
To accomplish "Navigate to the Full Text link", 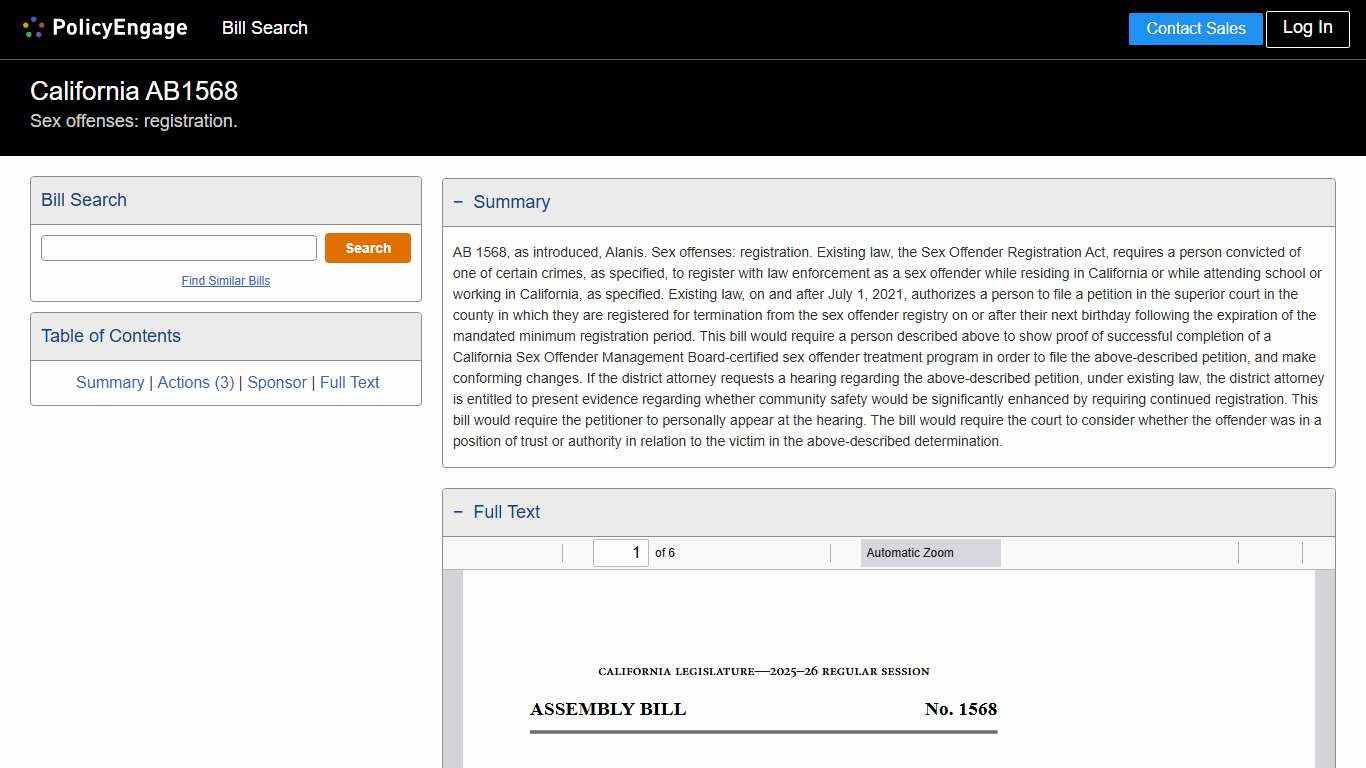I will pyautogui.click(x=349, y=382).
